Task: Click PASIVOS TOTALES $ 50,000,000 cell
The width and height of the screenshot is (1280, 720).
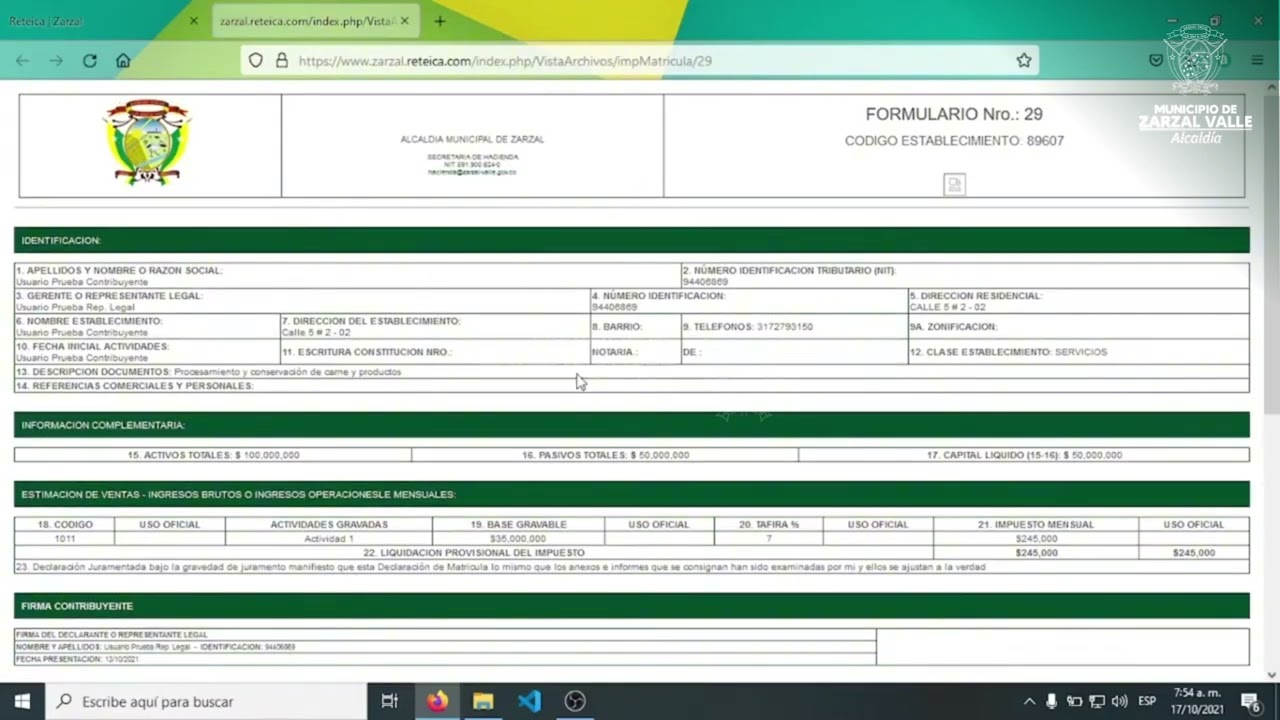Action: 605,455
